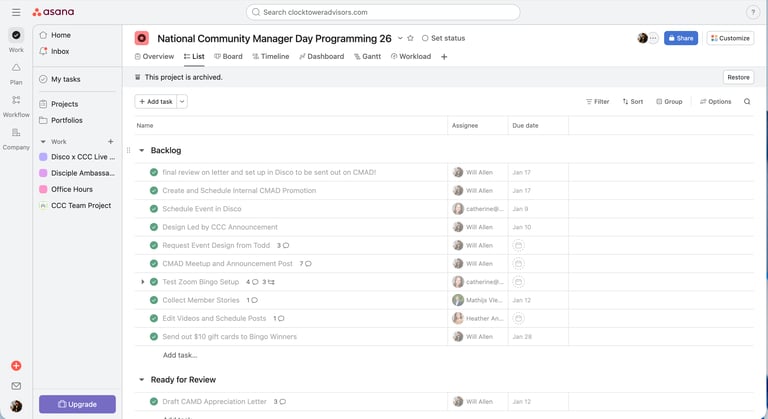Viewport: 768px width, 419px height.
Task: Uncheck Draft CAMD Appreciation Letter task
Action: tap(154, 402)
